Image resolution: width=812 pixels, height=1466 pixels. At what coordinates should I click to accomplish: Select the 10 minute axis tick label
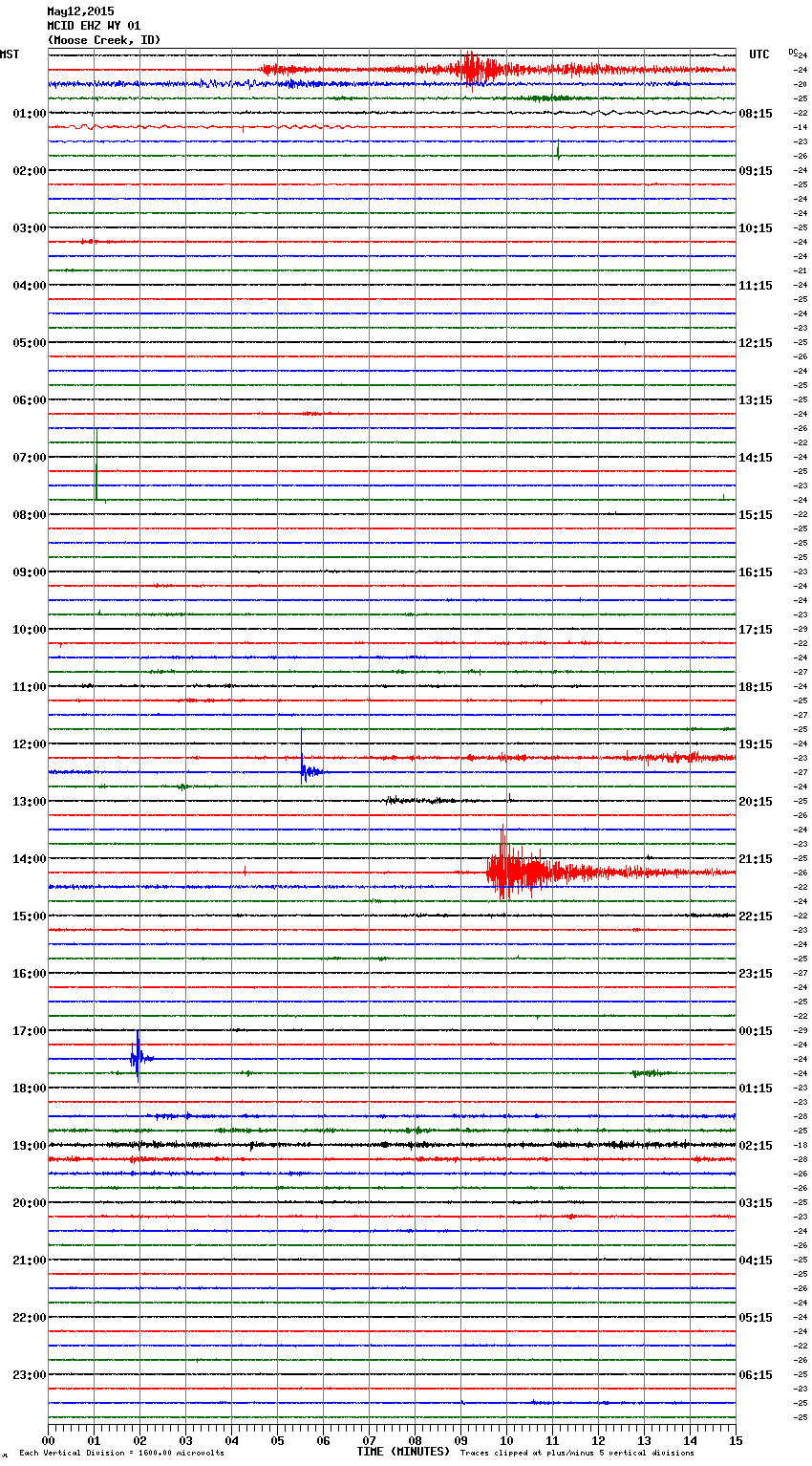(506, 1440)
